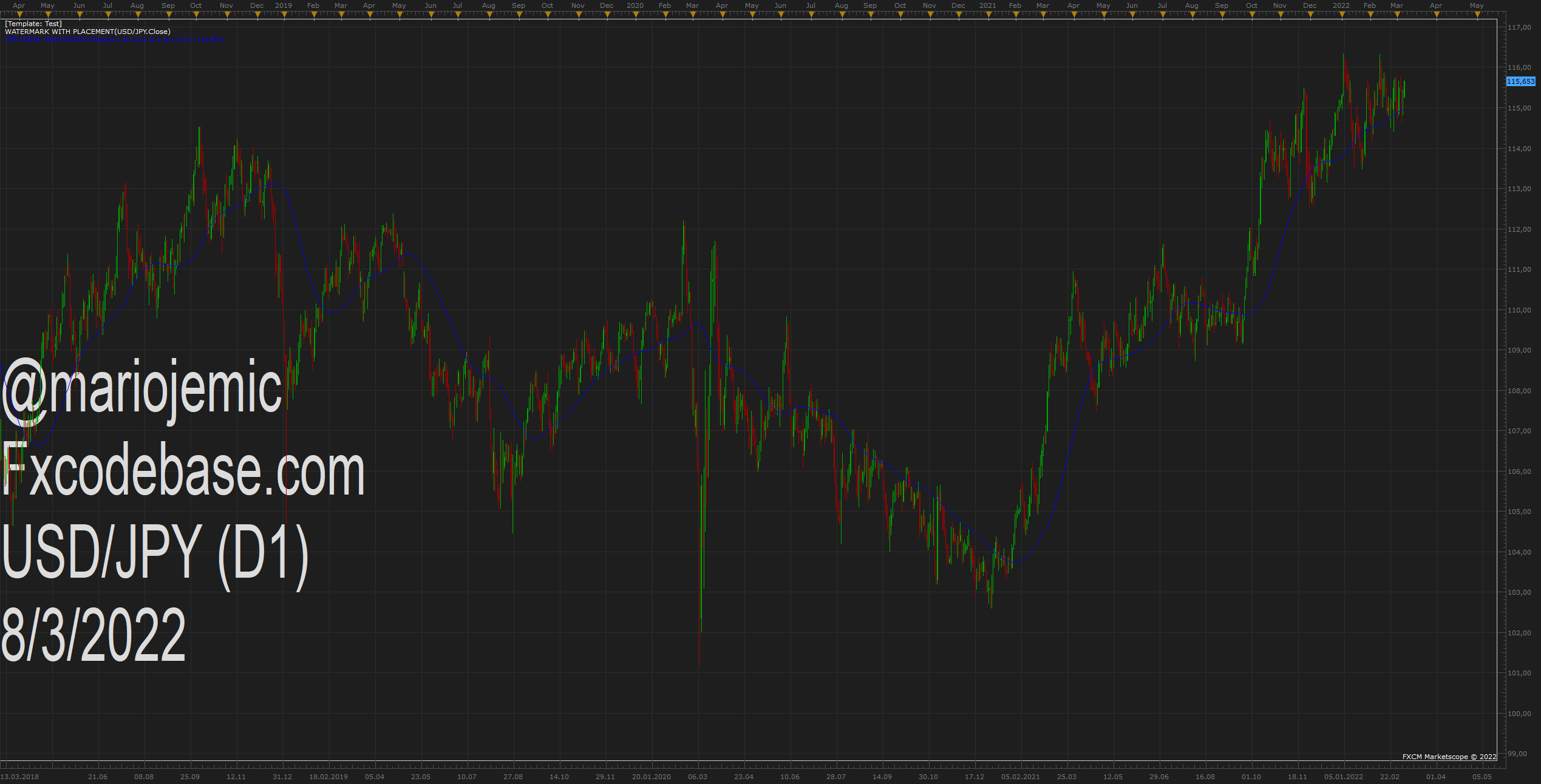This screenshot has width=1541, height=784.
Task: Click the [Template: Test] label
Action: (x=33, y=24)
